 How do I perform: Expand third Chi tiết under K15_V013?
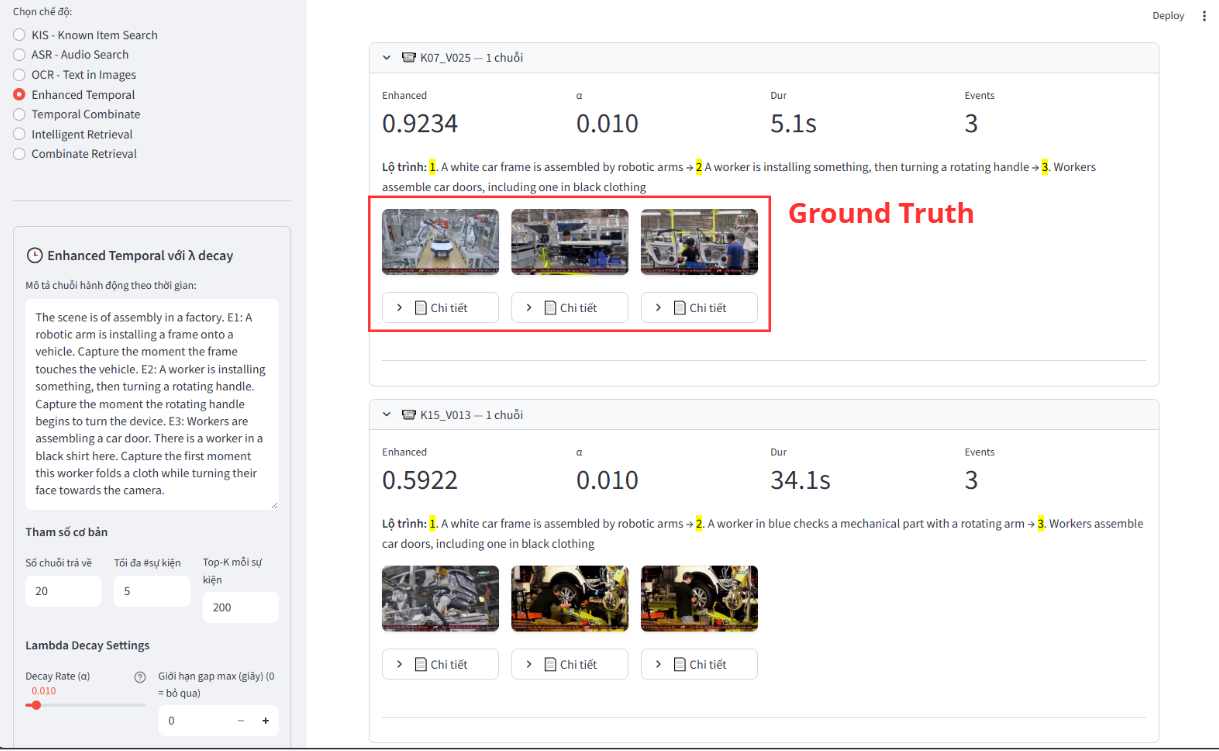(x=699, y=665)
